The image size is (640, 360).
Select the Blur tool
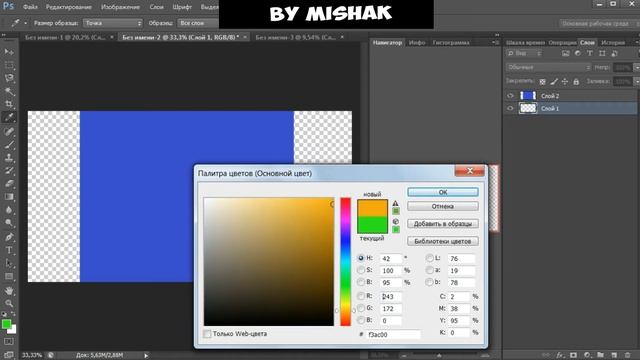9,210
